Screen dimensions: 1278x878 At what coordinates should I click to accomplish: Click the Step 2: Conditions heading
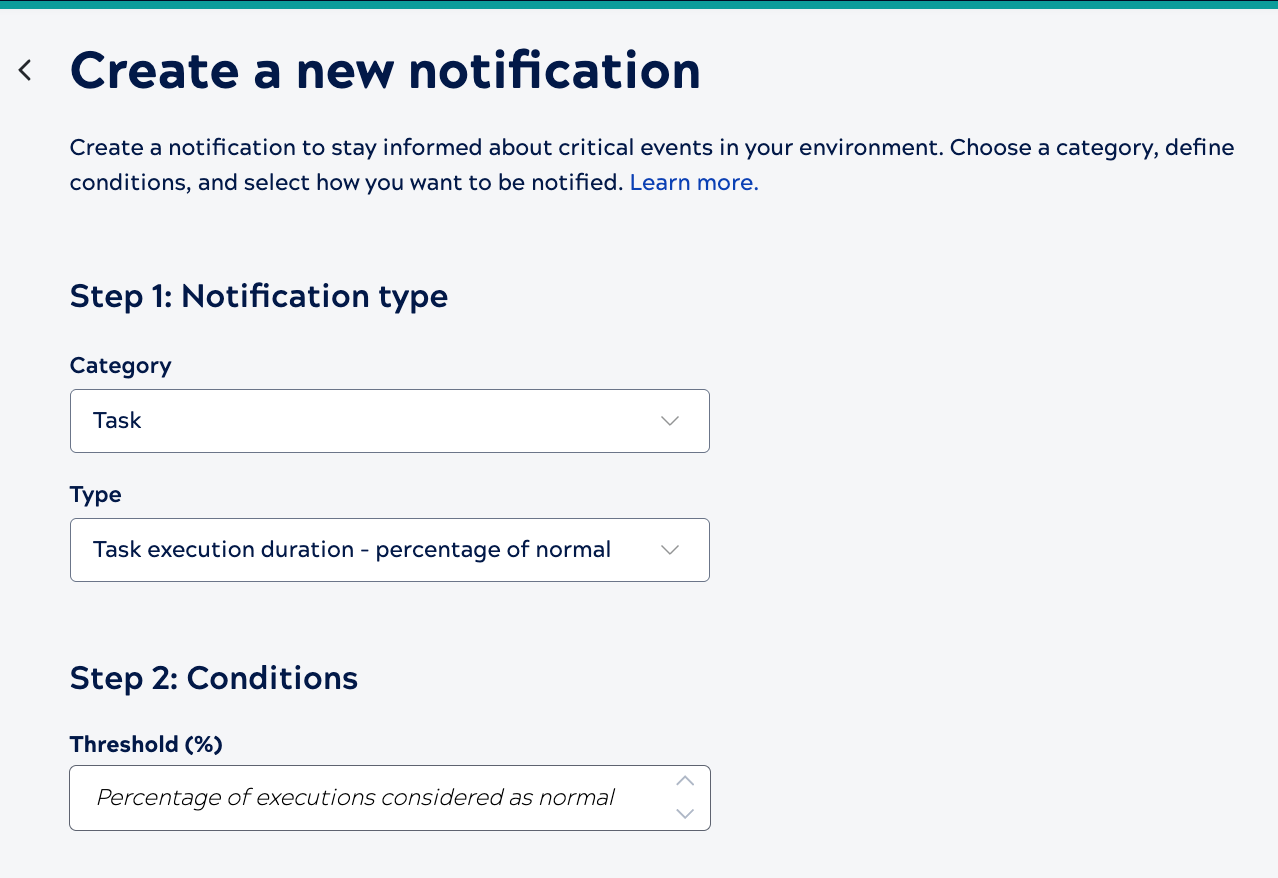(213, 678)
